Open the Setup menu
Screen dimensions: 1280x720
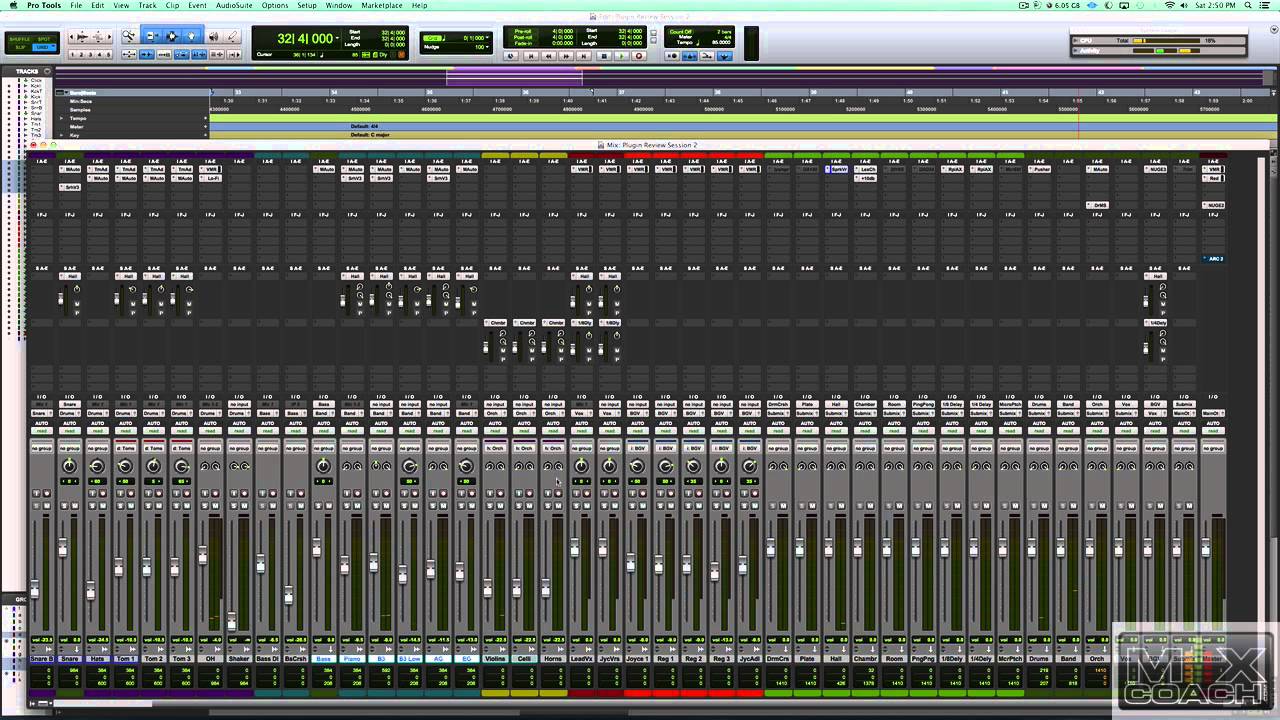[307, 5]
